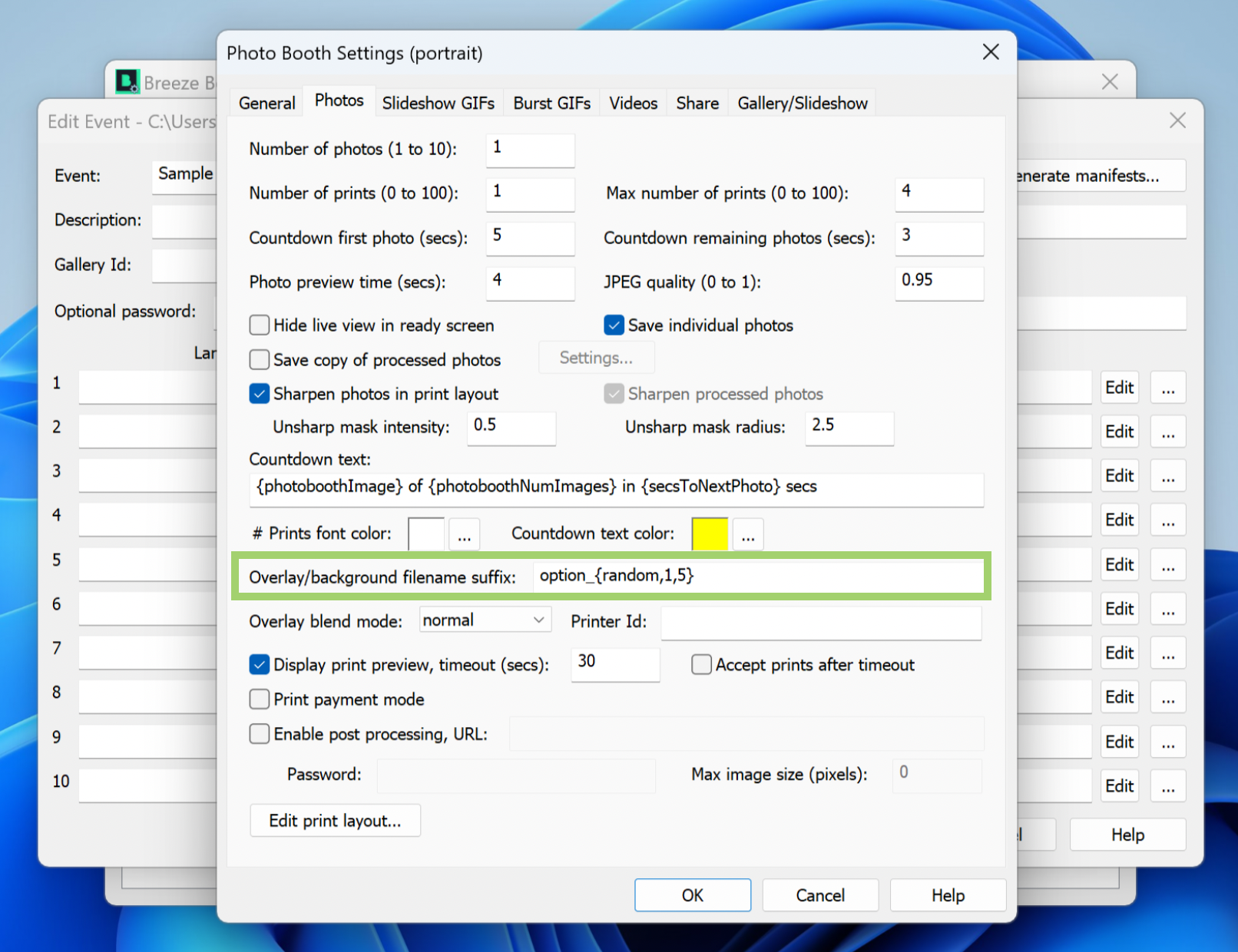Toggle Print payment mode checkbox

pos(260,699)
